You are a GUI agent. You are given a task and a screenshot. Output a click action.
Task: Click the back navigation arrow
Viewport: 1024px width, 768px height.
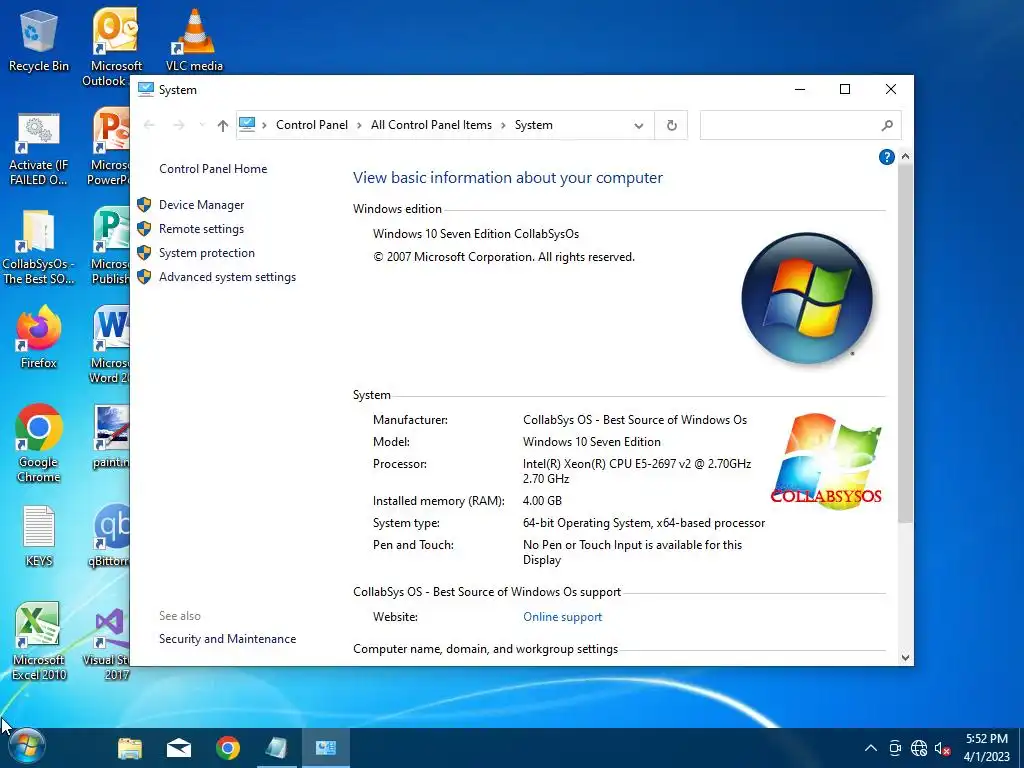click(149, 125)
